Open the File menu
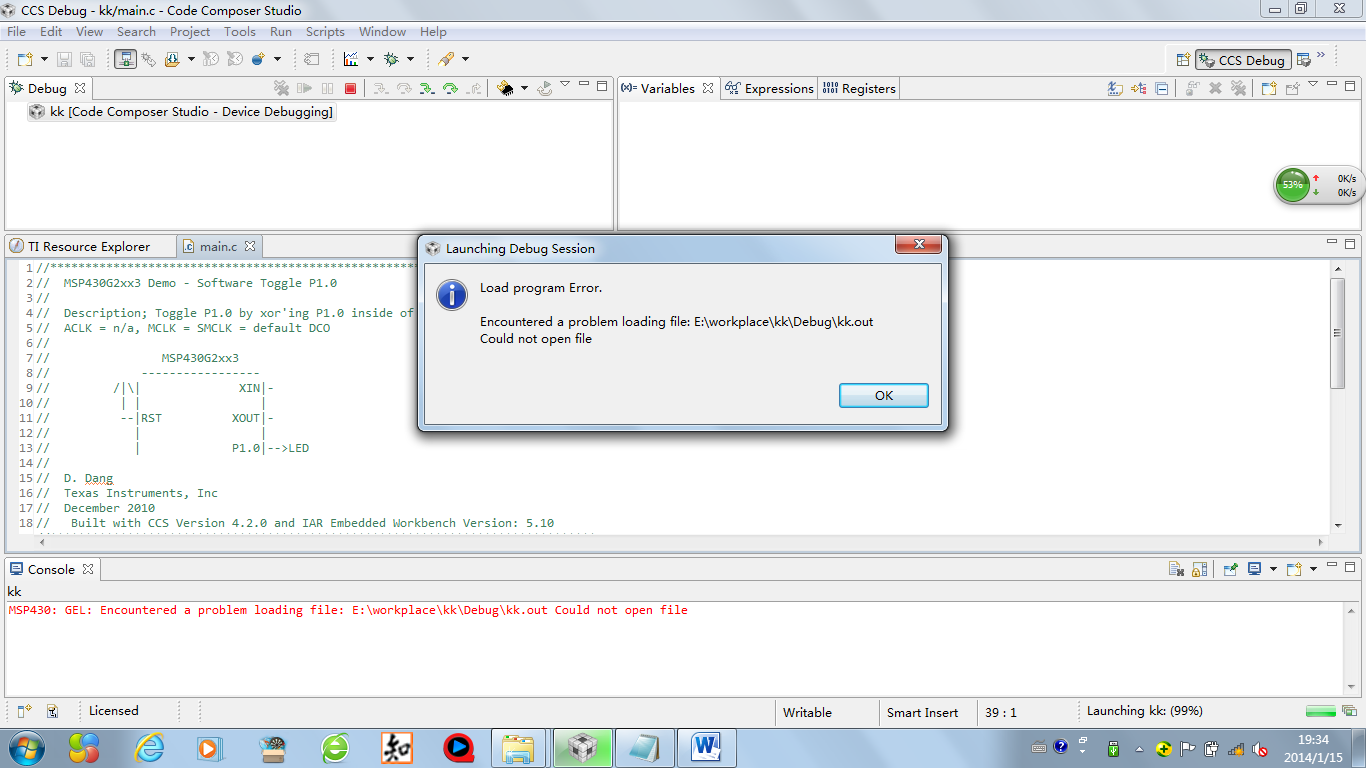1366x768 pixels. pos(16,32)
